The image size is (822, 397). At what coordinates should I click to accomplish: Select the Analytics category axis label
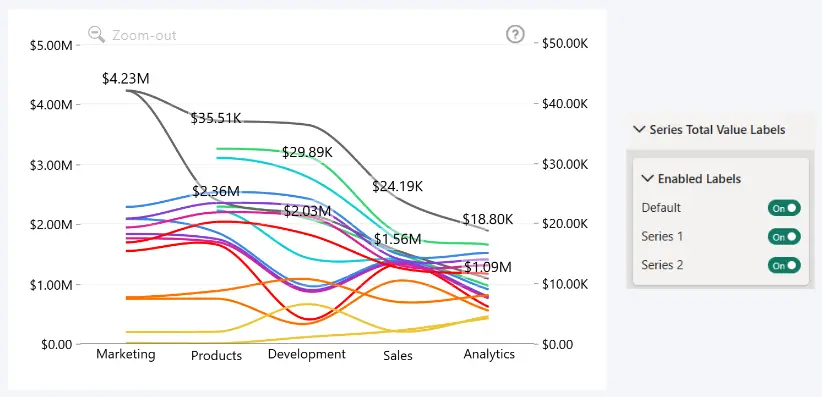489,354
